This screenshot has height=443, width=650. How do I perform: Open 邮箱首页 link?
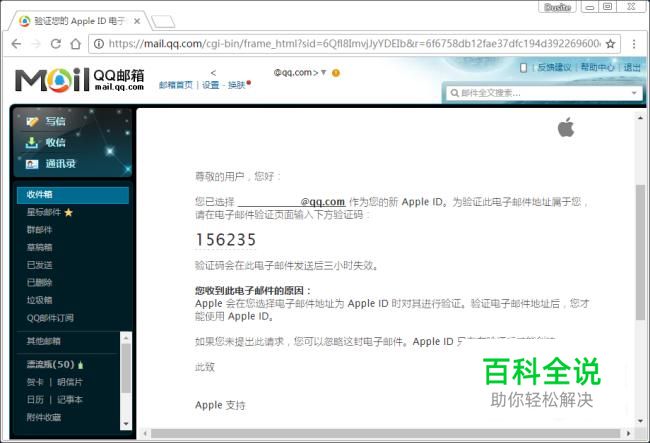pyautogui.click(x=176, y=85)
